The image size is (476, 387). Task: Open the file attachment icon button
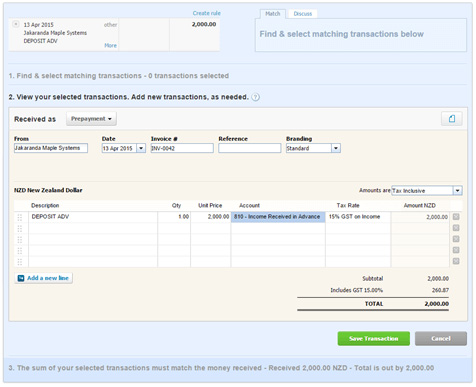click(452, 119)
